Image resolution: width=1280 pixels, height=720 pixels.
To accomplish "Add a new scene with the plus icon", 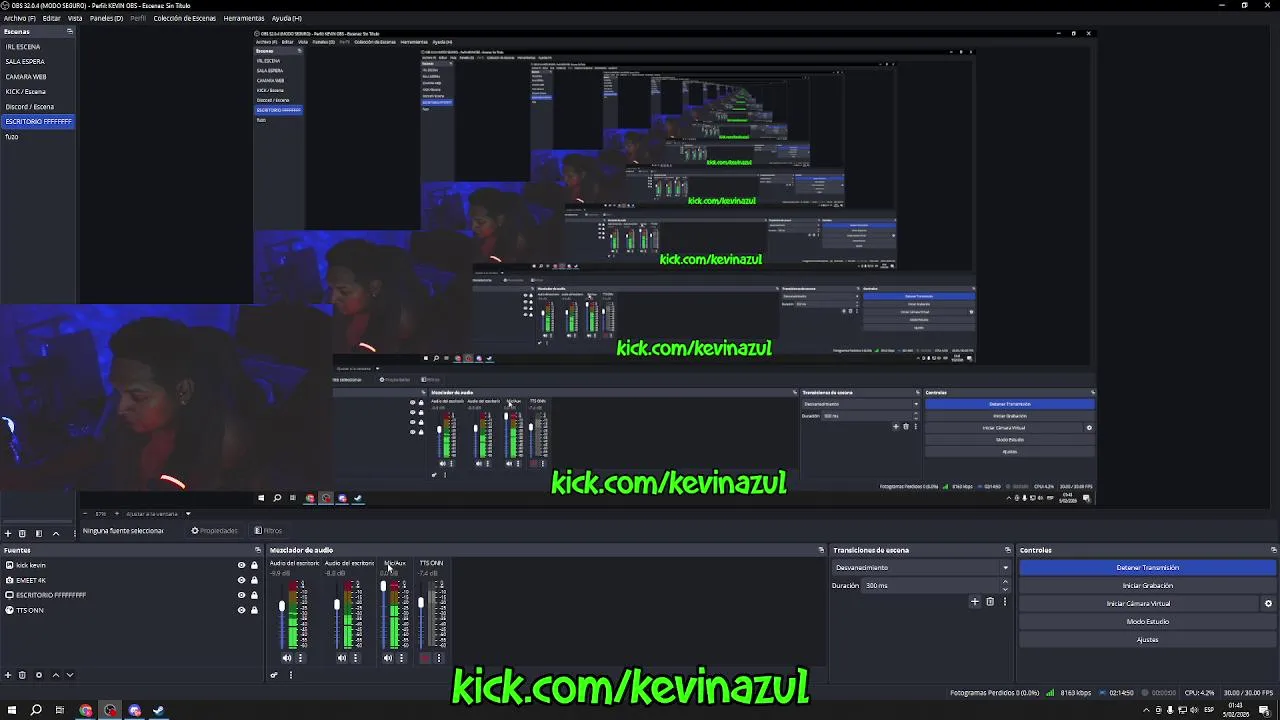I will point(7,533).
